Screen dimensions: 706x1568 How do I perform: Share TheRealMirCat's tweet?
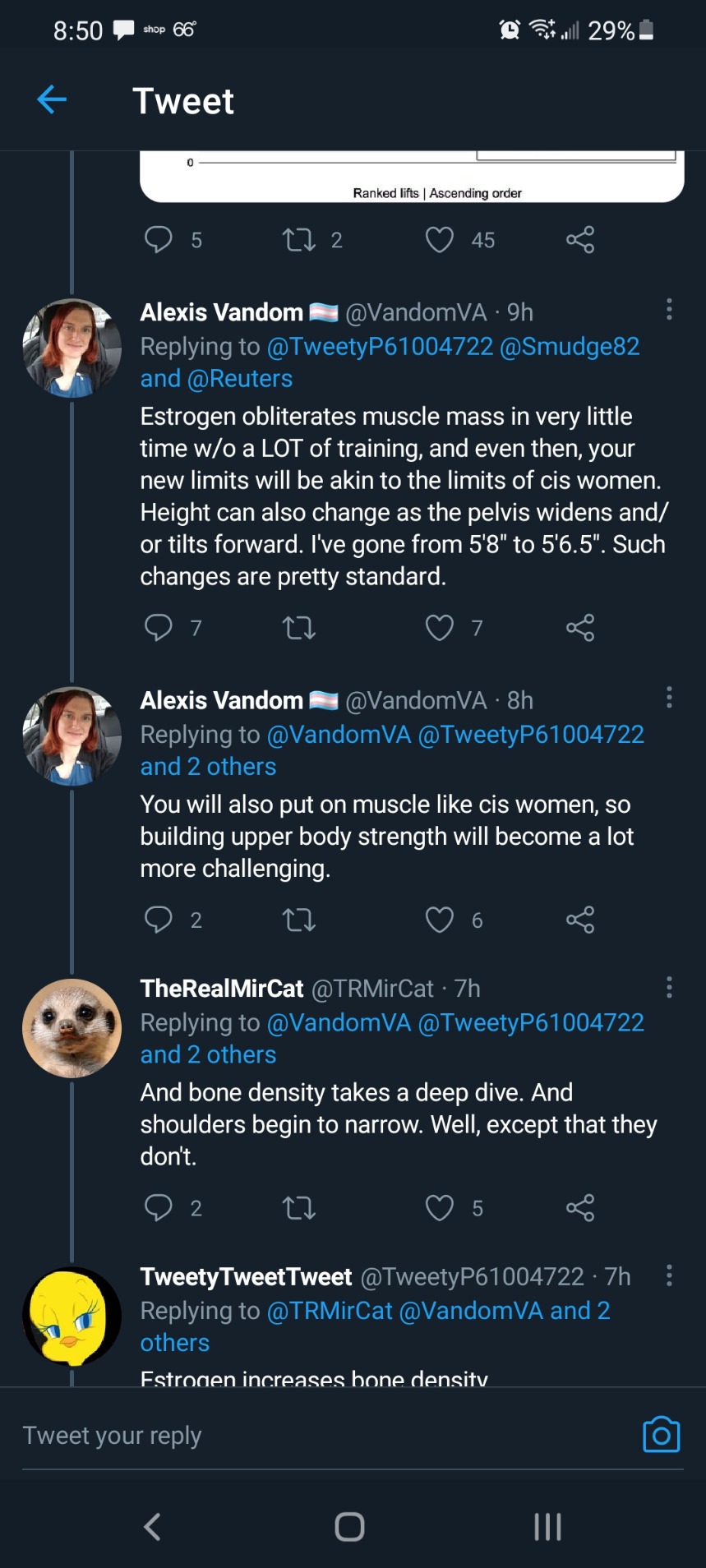[x=579, y=1208]
